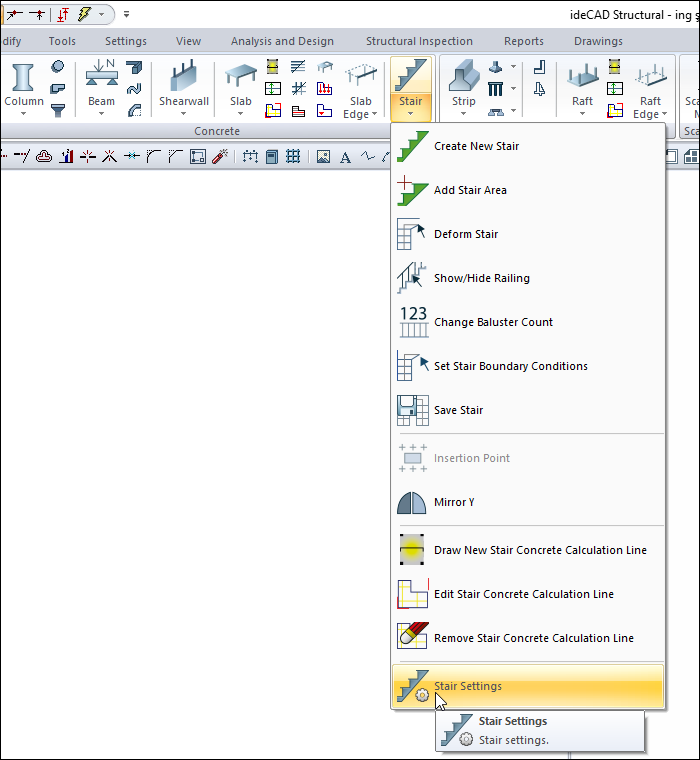Click the red firecracker explode toolbar icon
700x760 pixels.
pyautogui.click(x=220, y=157)
